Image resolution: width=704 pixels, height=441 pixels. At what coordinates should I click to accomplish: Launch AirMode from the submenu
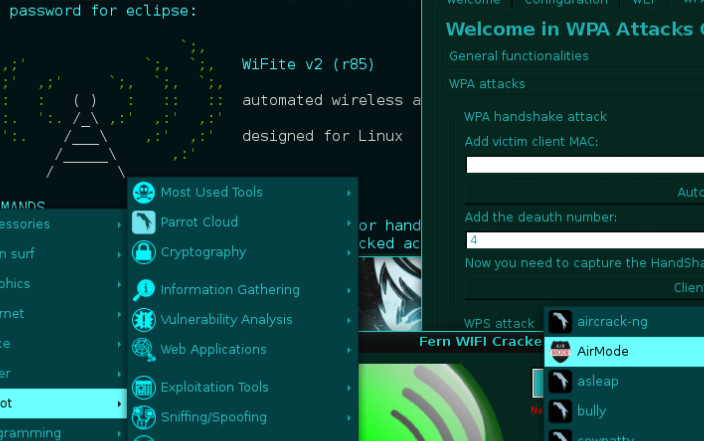coord(624,351)
